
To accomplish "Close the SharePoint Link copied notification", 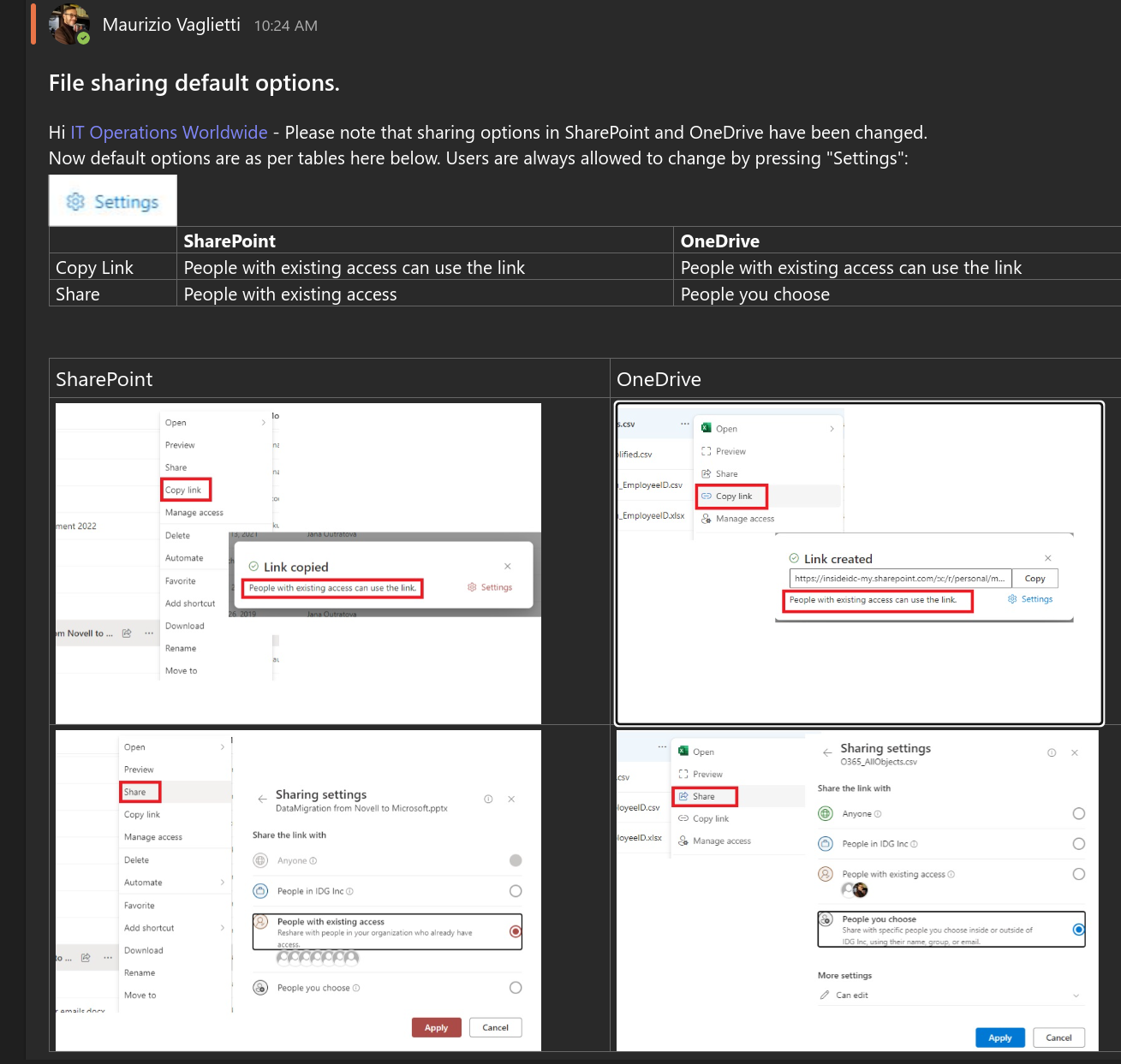I will pyautogui.click(x=508, y=566).
